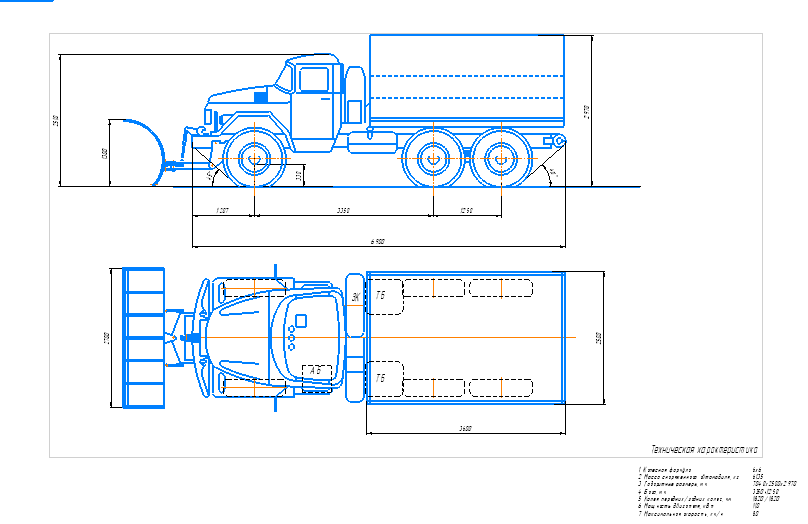Select the middle axle wheel in side view
The image size is (808, 524).
tap(433, 159)
